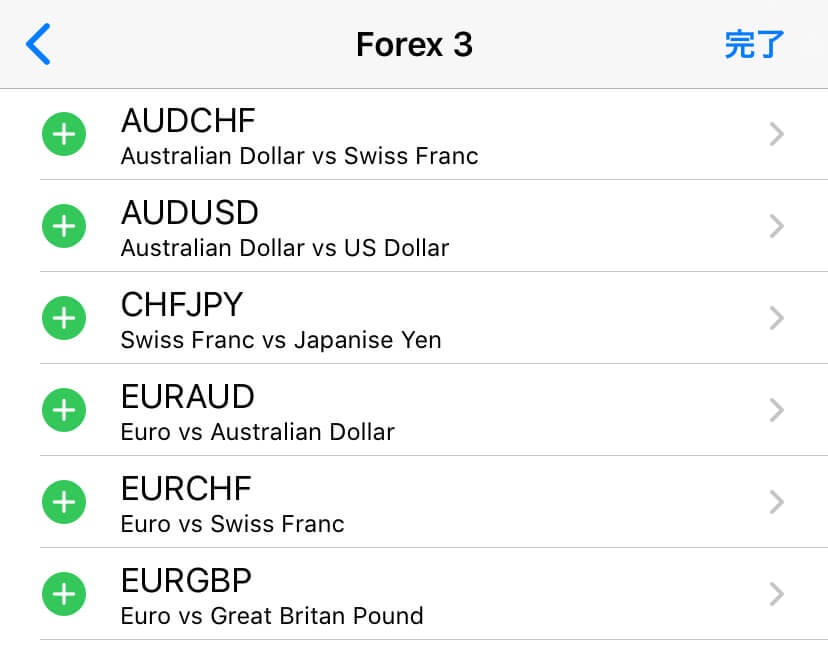Viewport: 828px width, 650px height.
Task: Open EURAUD details chevron
Action: [x=776, y=410]
